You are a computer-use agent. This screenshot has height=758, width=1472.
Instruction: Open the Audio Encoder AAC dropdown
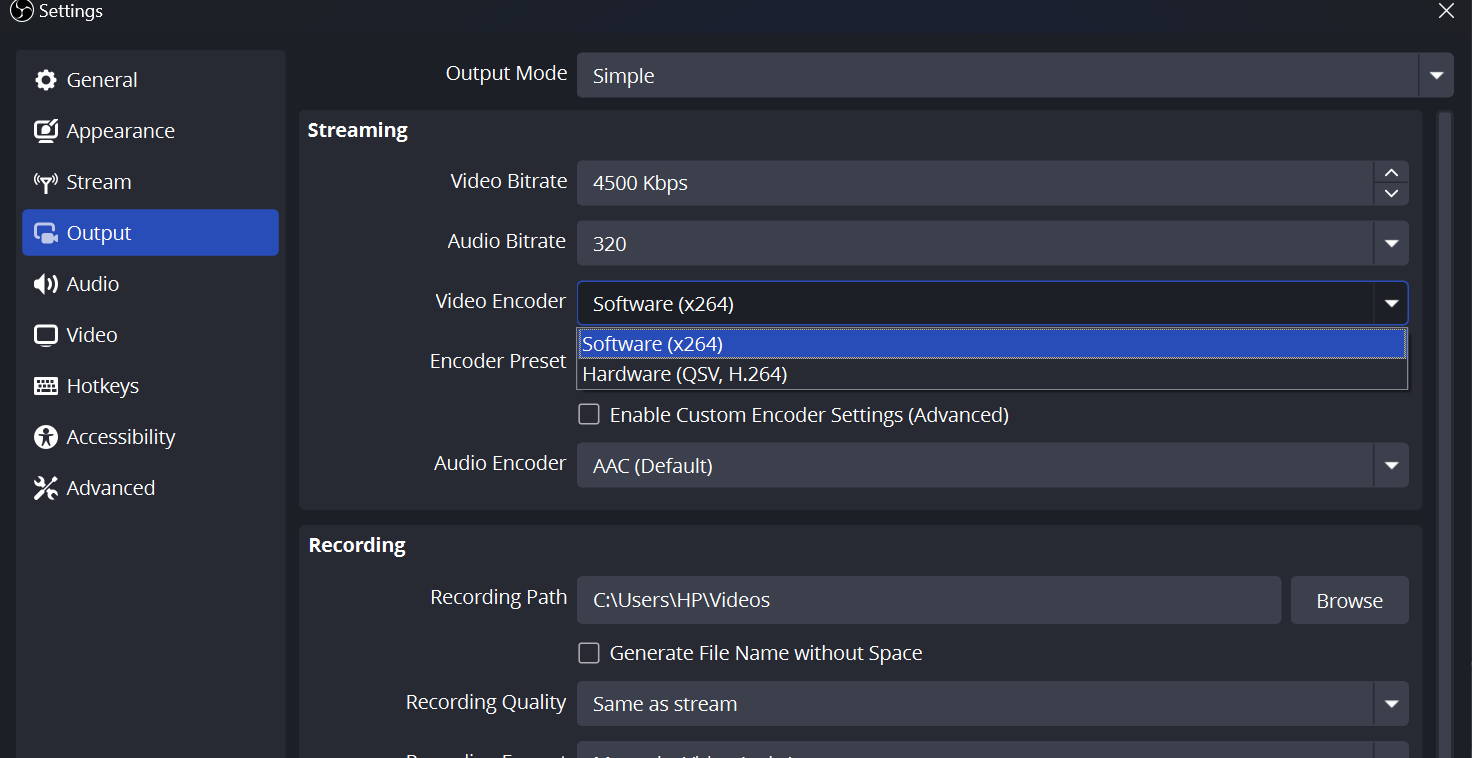click(x=1391, y=464)
